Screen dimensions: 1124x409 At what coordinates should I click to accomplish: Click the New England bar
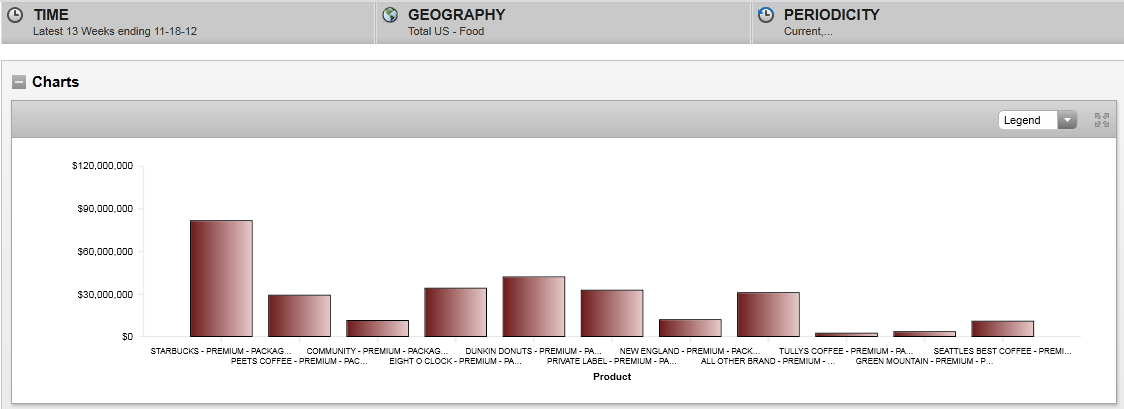coord(689,328)
